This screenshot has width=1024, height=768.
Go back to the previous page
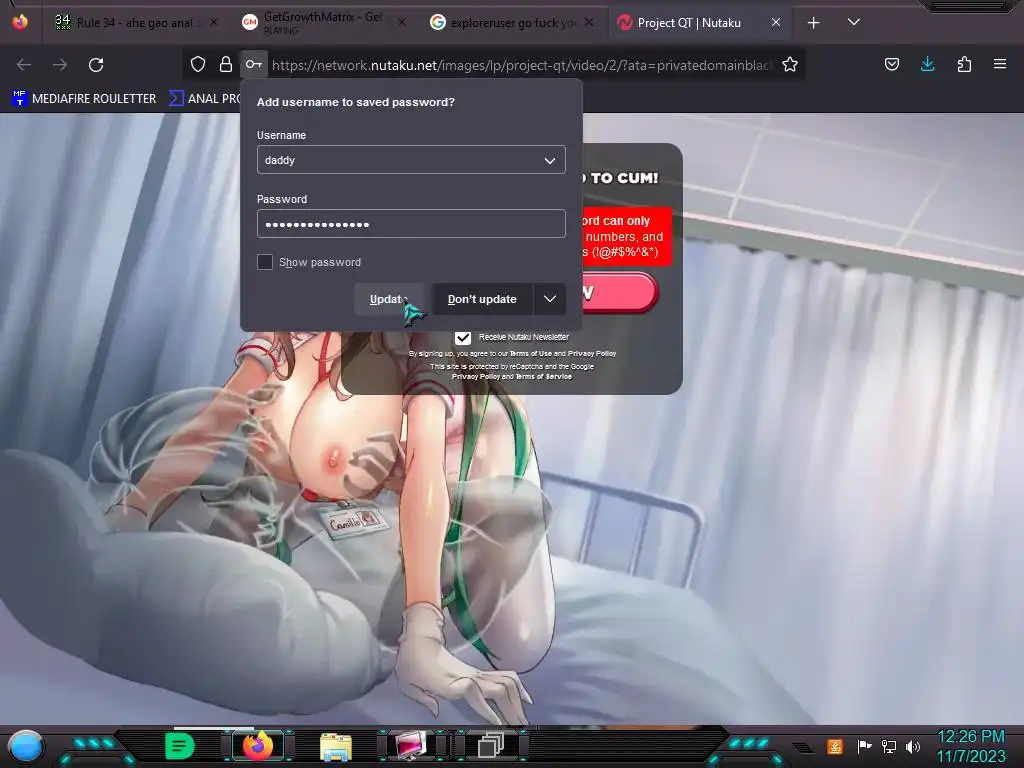click(x=24, y=65)
